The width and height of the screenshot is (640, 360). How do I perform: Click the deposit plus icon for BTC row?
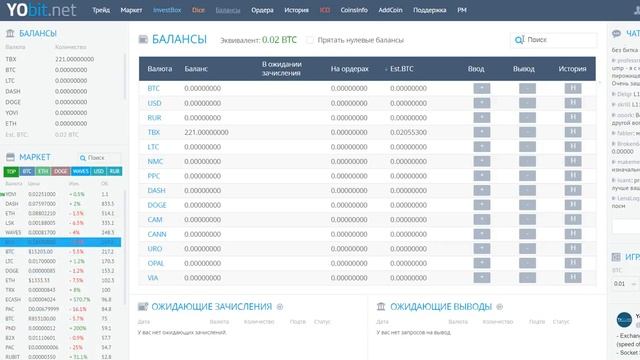[x=482, y=88]
